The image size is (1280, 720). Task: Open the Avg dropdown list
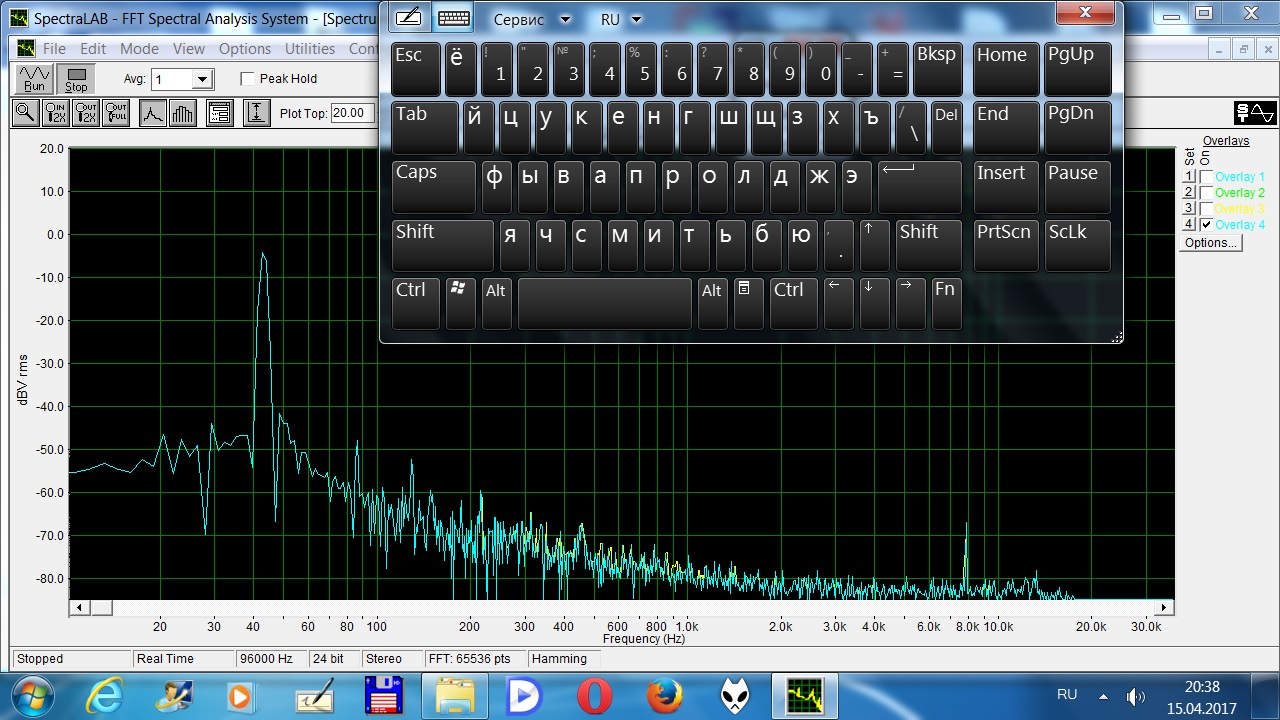pyautogui.click(x=202, y=79)
